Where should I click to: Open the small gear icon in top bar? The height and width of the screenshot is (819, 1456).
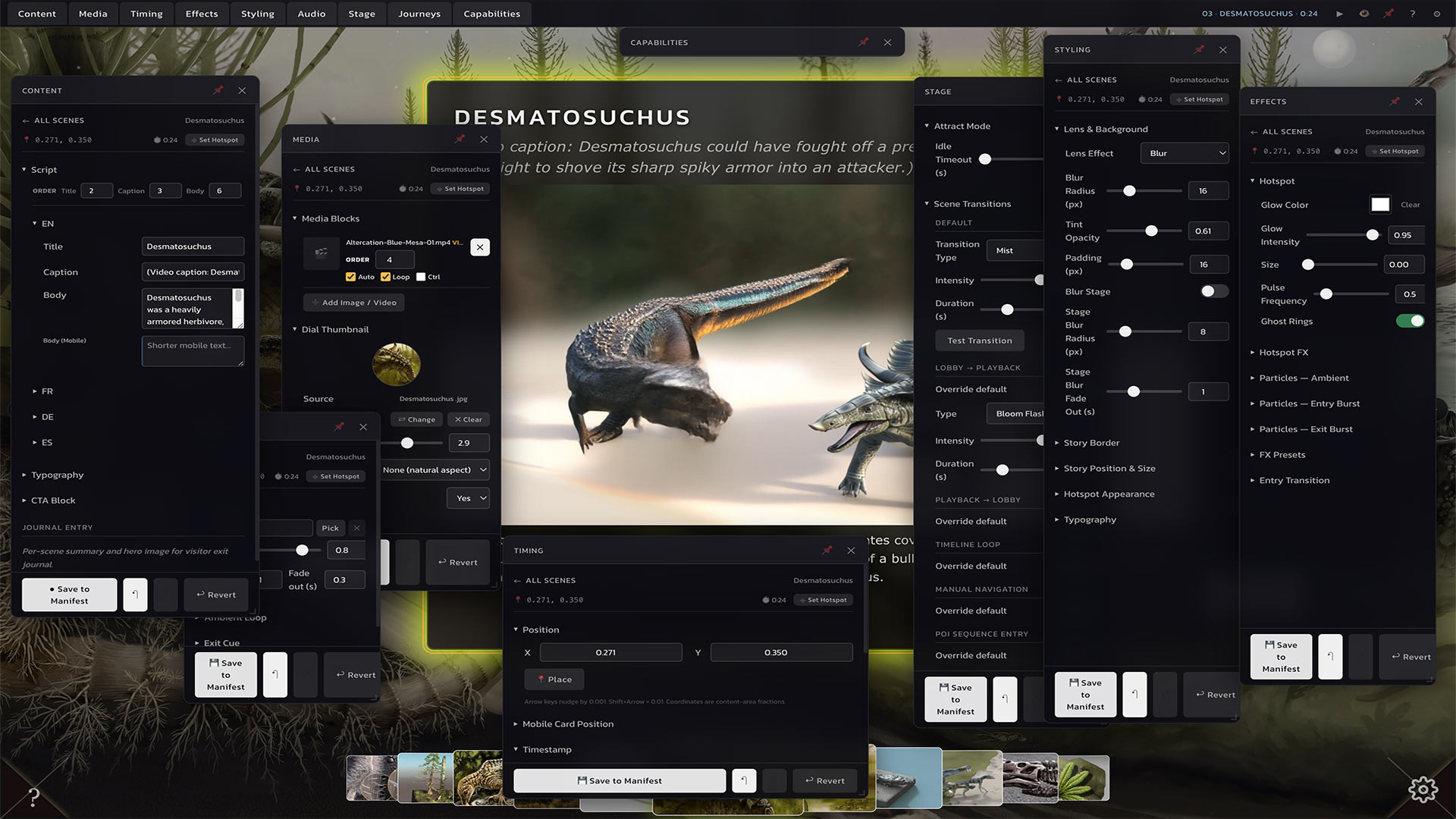1436,14
